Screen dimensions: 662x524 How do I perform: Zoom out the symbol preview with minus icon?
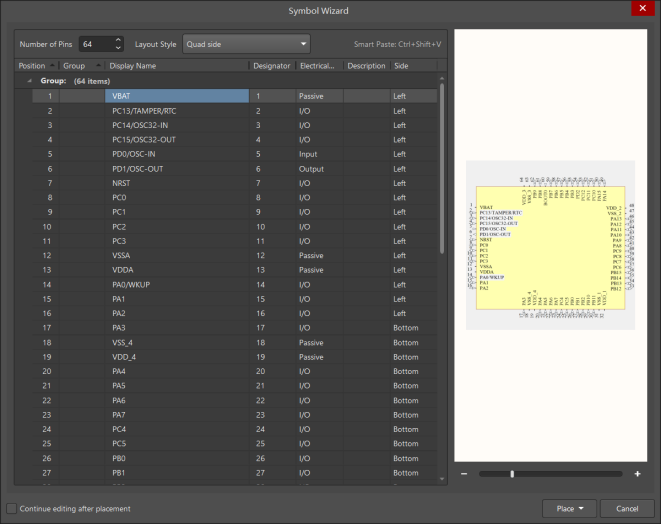click(x=464, y=473)
